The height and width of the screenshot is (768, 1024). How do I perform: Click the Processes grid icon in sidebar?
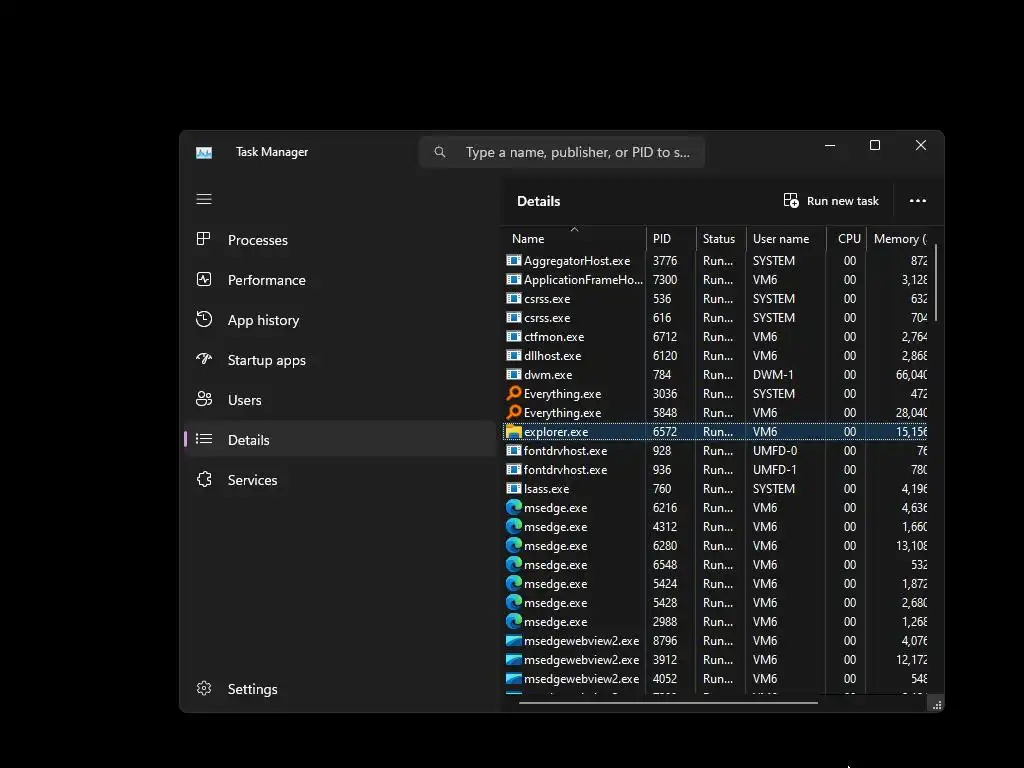pyautogui.click(x=204, y=239)
